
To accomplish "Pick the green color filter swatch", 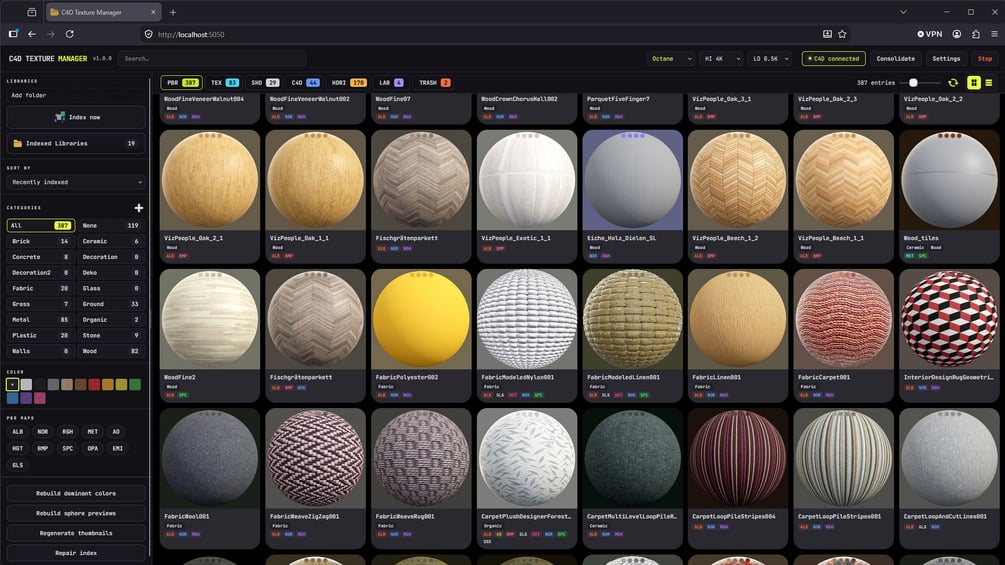I will 135,384.
